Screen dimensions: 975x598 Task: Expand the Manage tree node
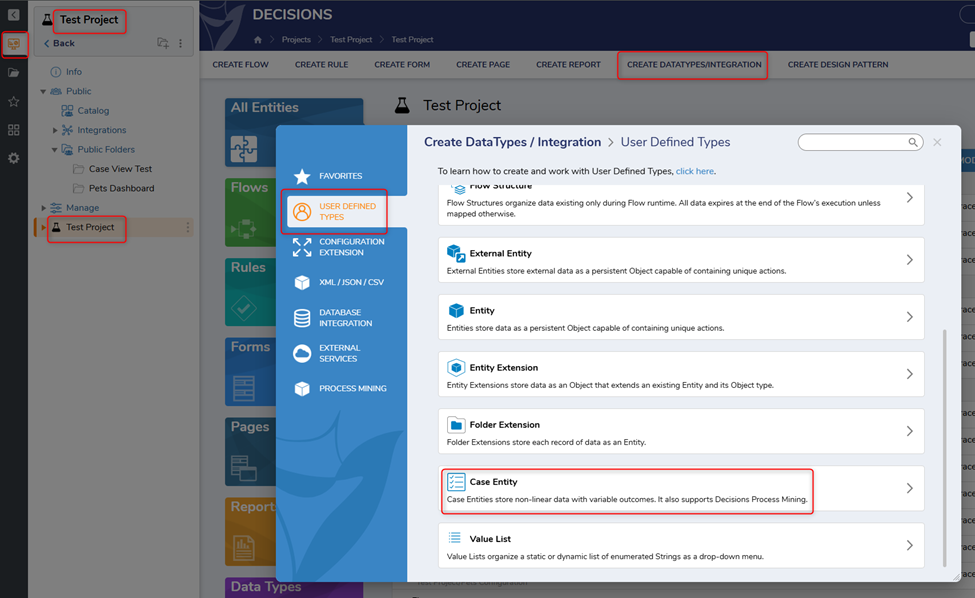pos(43,208)
